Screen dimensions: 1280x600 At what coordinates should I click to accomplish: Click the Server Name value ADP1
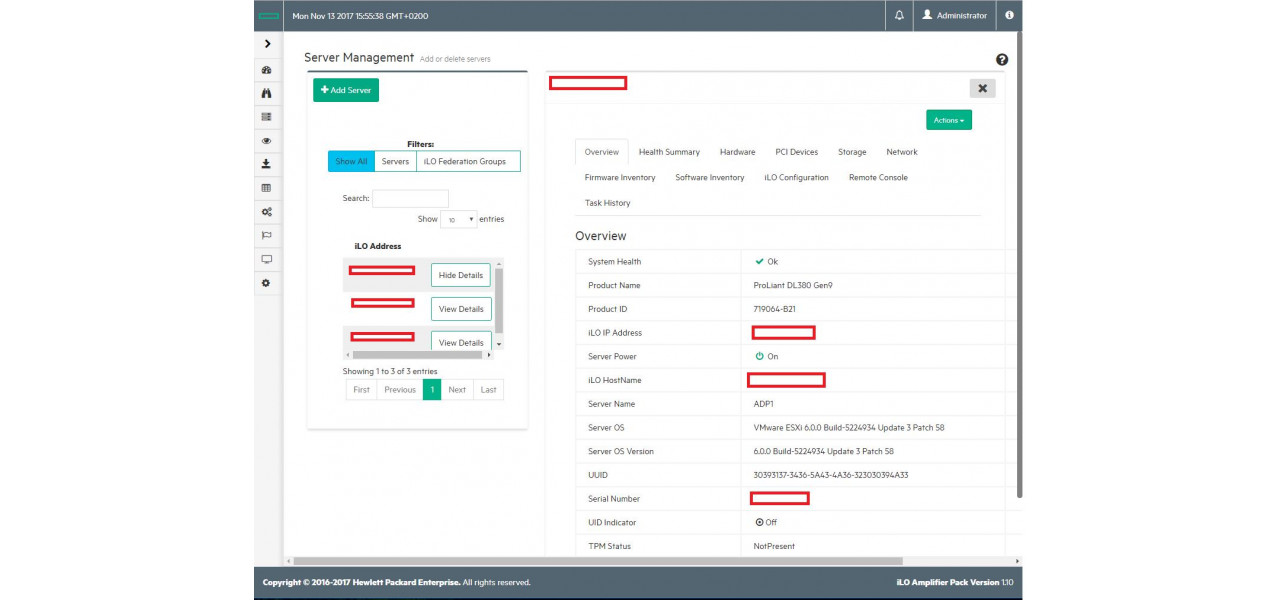(764, 404)
